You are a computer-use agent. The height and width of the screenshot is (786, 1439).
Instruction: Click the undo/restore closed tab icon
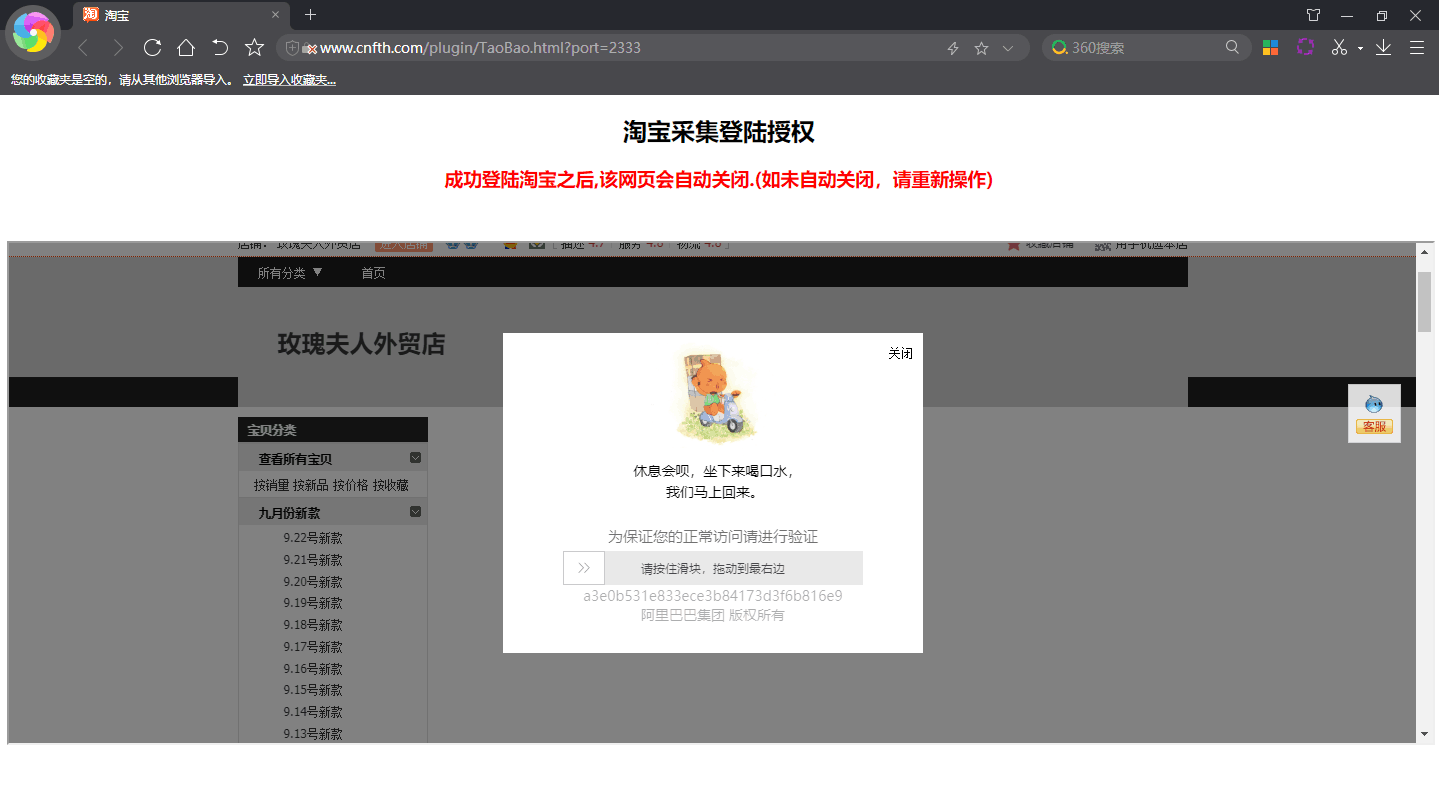click(x=220, y=47)
